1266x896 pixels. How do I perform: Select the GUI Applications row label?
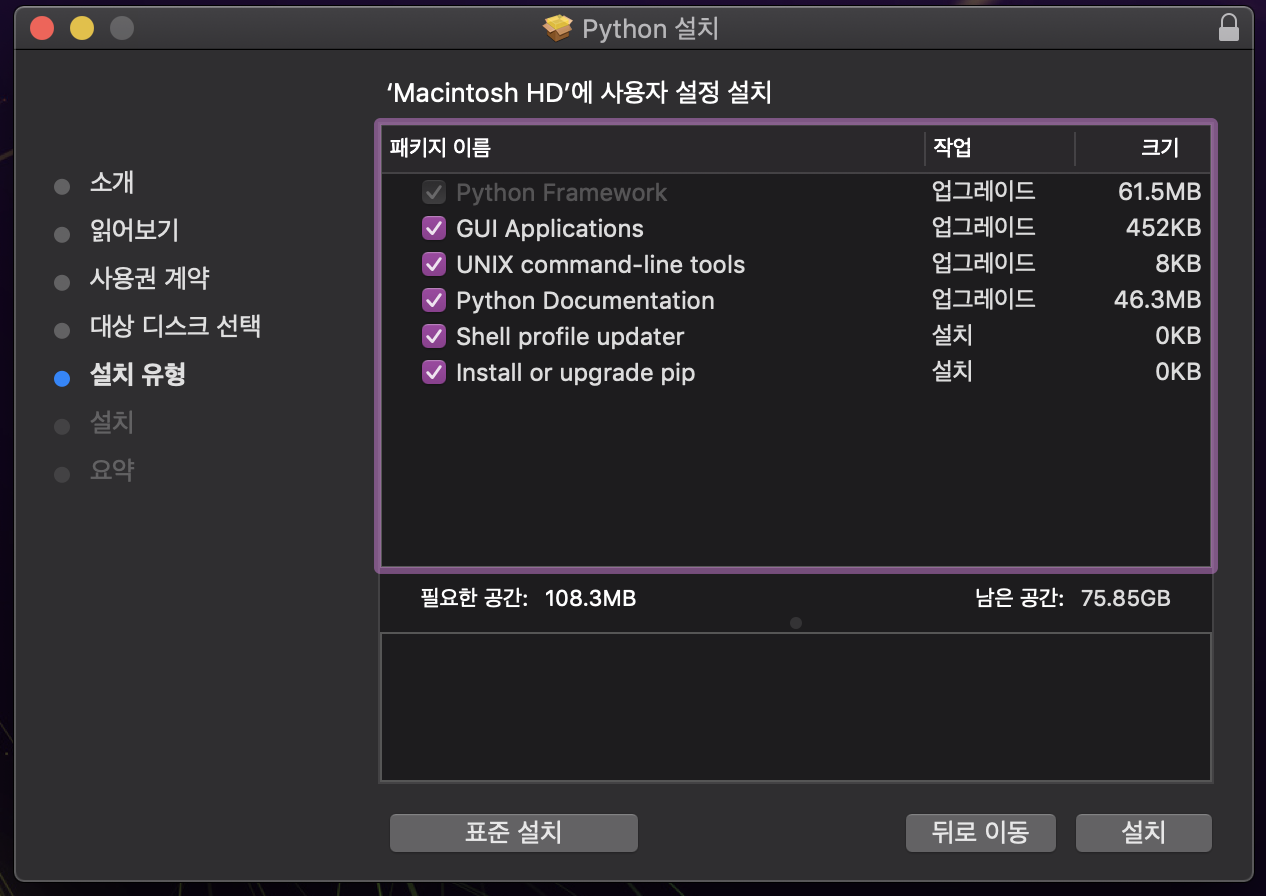click(549, 228)
